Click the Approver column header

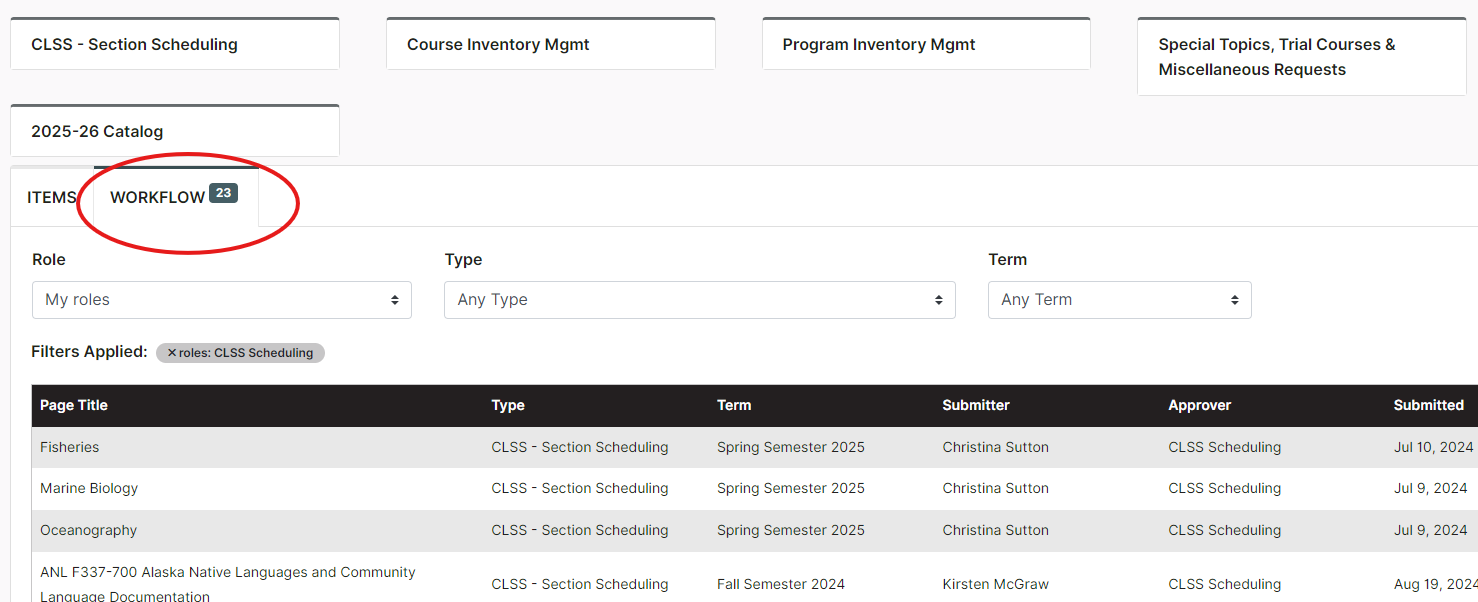1199,405
